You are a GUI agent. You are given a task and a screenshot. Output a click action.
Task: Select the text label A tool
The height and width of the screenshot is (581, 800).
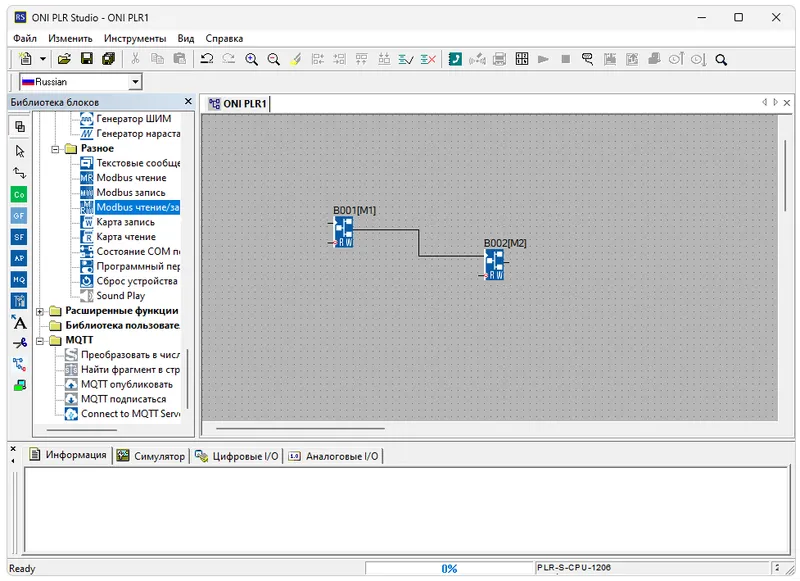coord(19,322)
